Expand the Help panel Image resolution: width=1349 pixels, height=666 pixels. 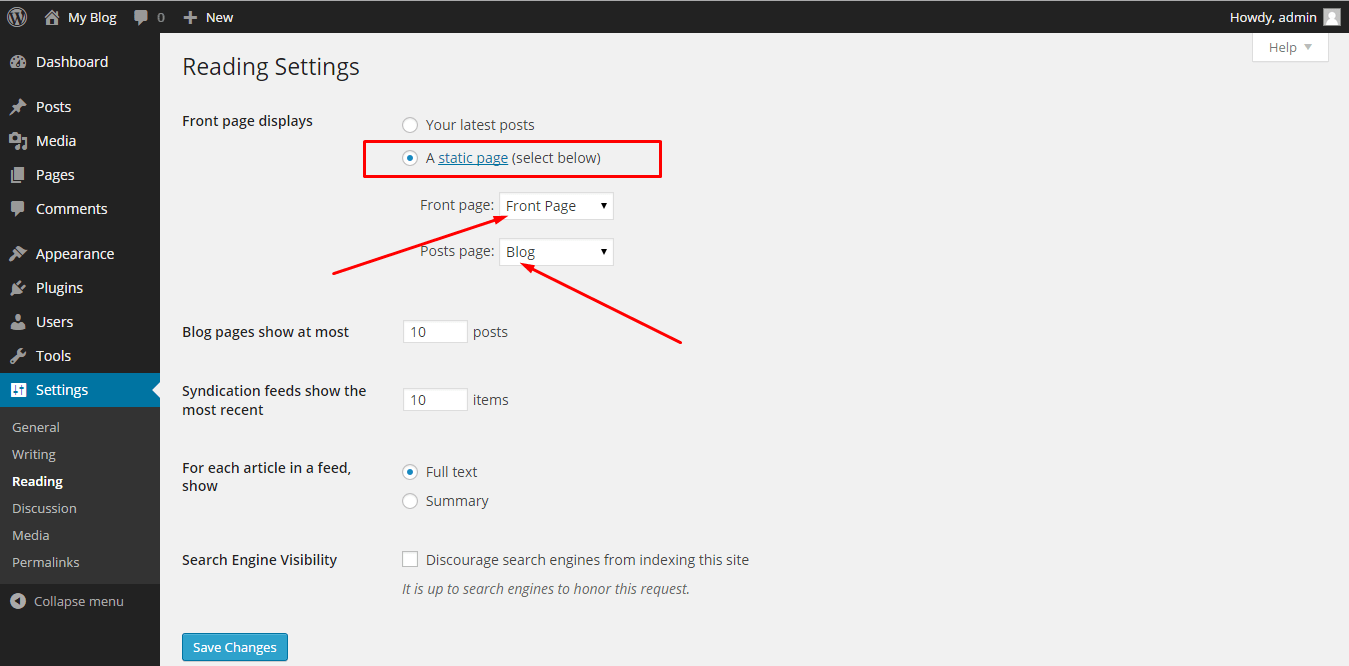tap(1289, 47)
